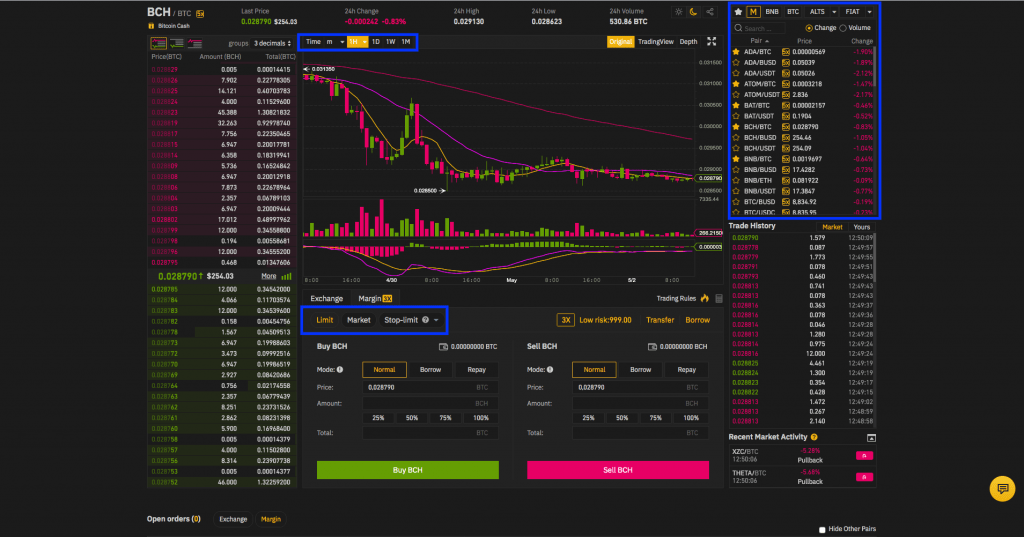Expand the ALTS markets dropdown
The width and height of the screenshot is (1024, 537).
click(834, 12)
